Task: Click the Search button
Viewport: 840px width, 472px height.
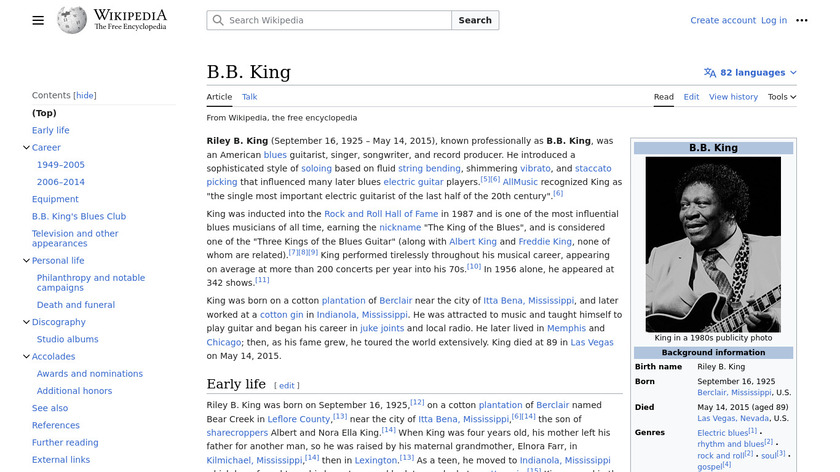Action: click(475, 20)
